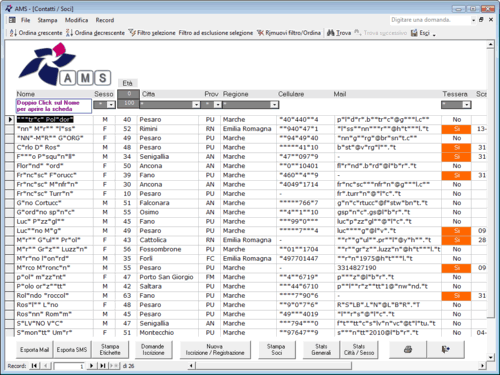The width and height of the screenshot is (500, 375).
Task: Click Rimuovi filtro/Ordina icon
Action: click(260, 33)
